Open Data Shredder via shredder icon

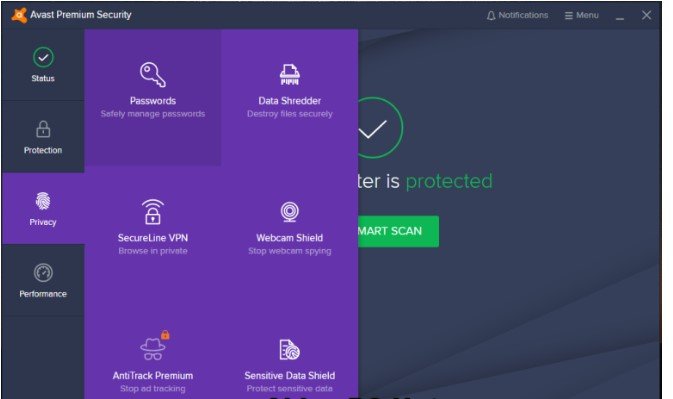(x=290, y=75)
